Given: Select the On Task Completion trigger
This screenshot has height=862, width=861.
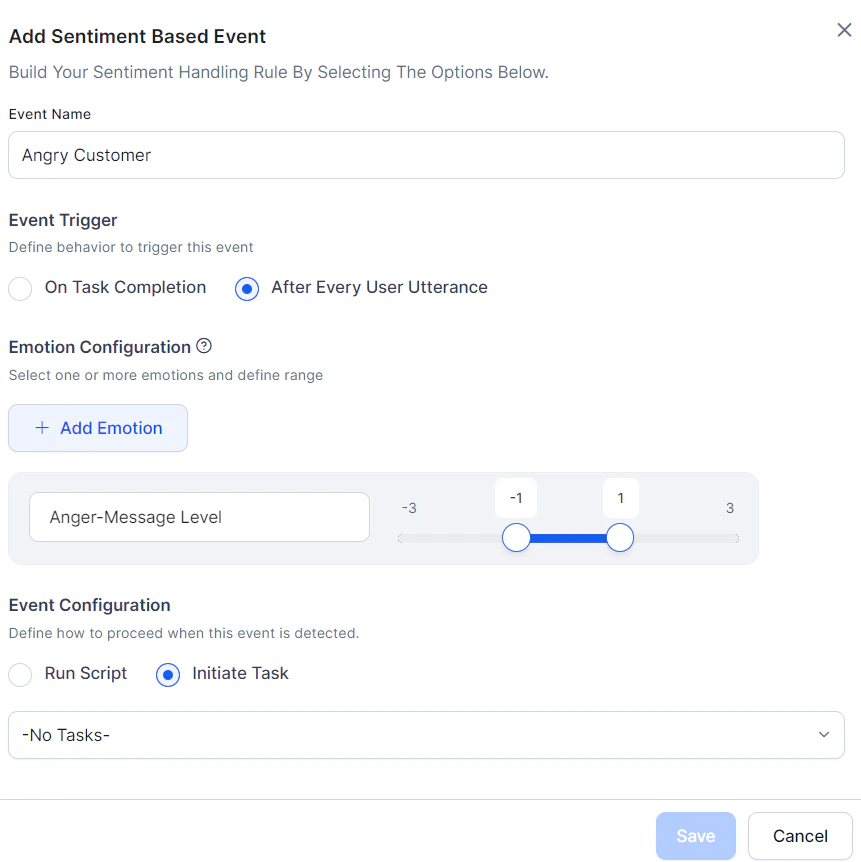Looking at the screenshot, I should click(x=19, y=288).
